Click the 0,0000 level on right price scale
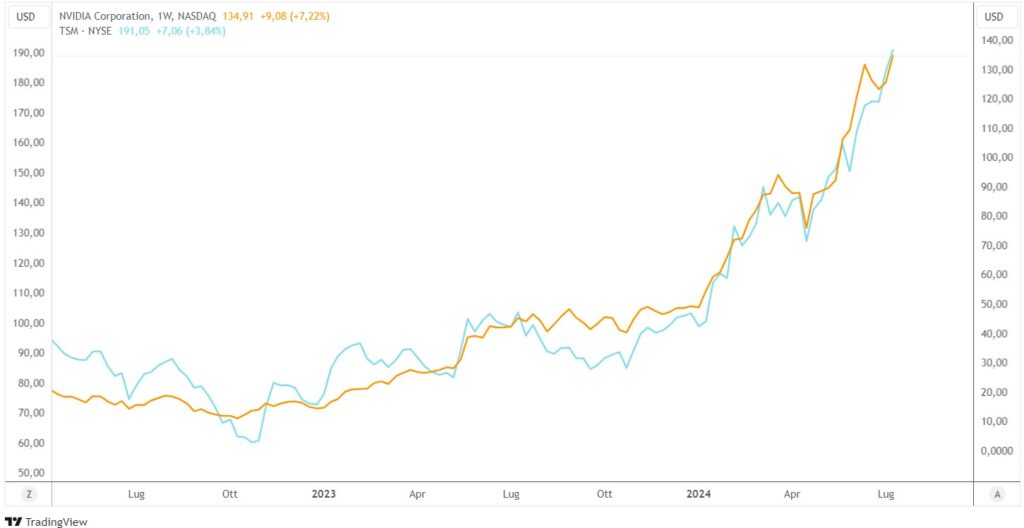Image resolution: width=1024 pixels, height=528 pixels. click(996, 451)
